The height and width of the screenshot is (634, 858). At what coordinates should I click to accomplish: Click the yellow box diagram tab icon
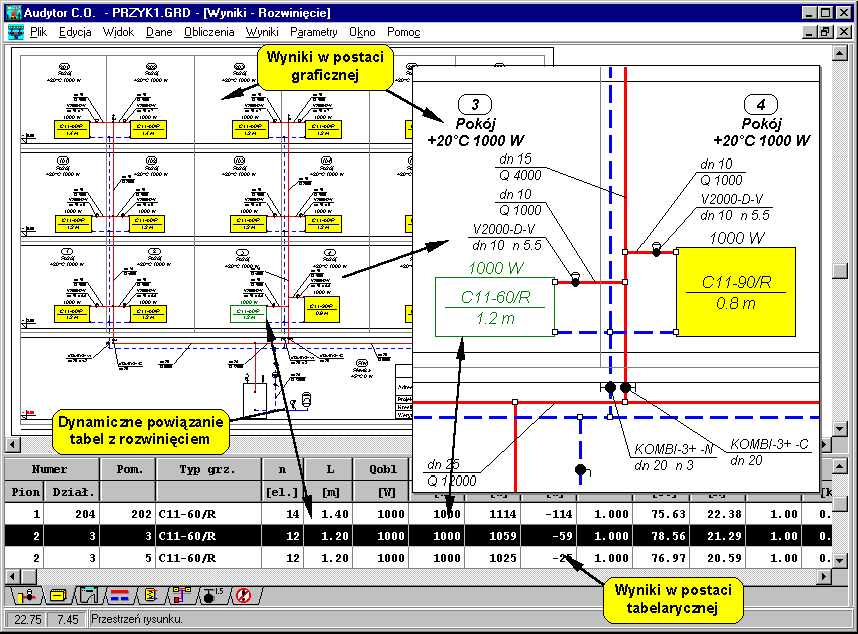coord(150,596)
